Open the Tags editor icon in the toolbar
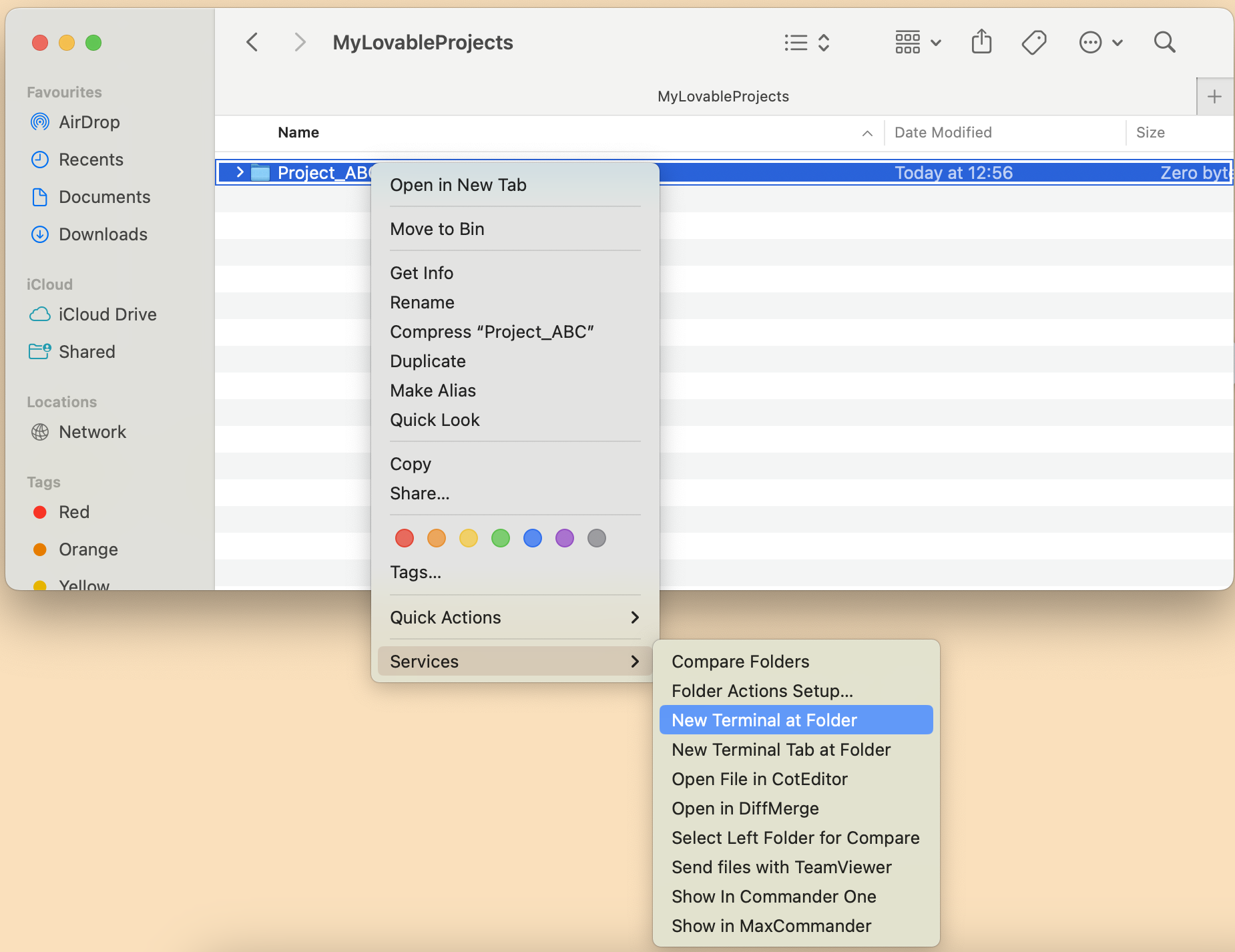Viewport: 1235px width, 952px height. (x=1032, y=41)
